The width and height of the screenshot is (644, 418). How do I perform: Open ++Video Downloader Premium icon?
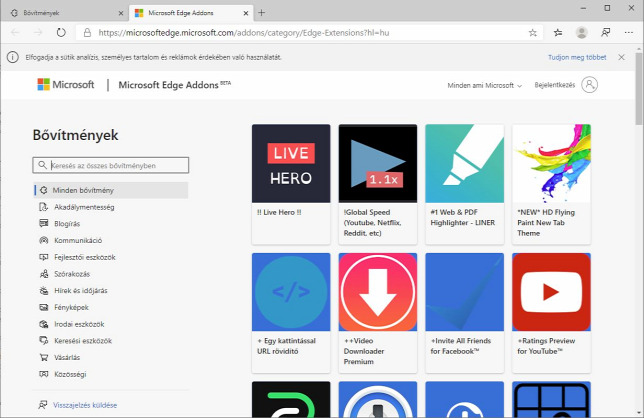(378, 292)
